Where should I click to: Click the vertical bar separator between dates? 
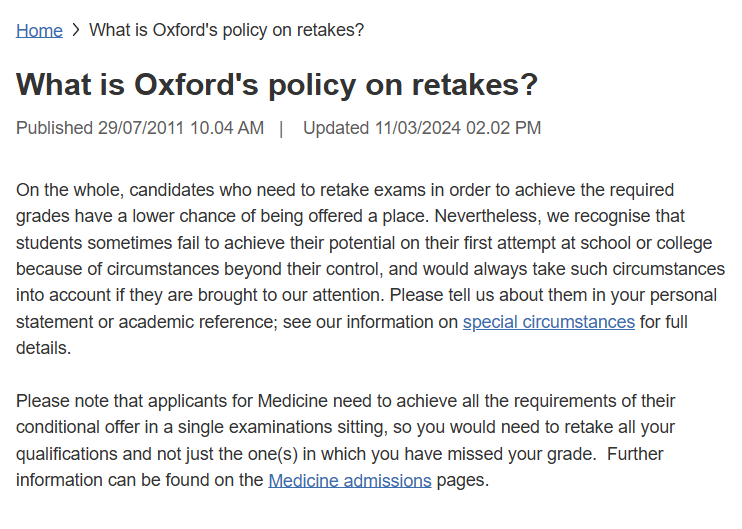coord(282,129)
